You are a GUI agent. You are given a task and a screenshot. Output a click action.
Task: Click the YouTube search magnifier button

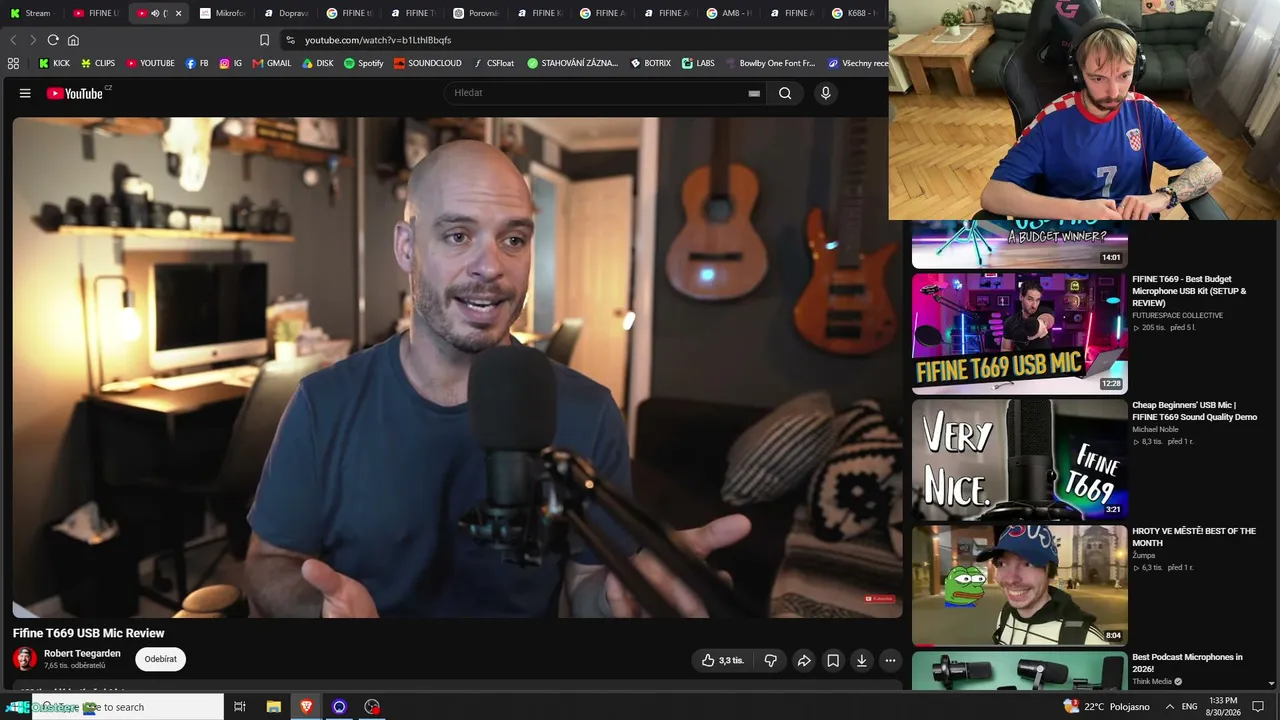785,93
